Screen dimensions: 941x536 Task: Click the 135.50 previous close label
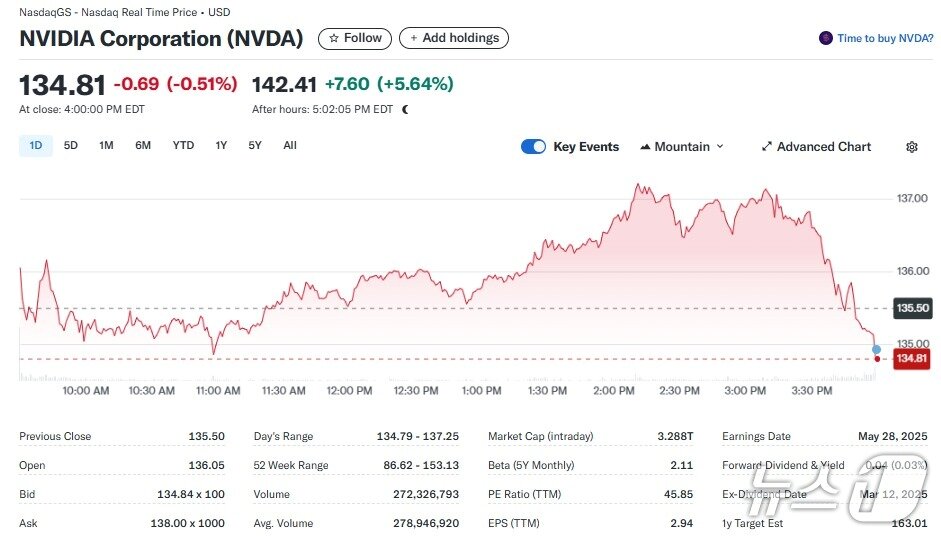click(x=911, y=309)
